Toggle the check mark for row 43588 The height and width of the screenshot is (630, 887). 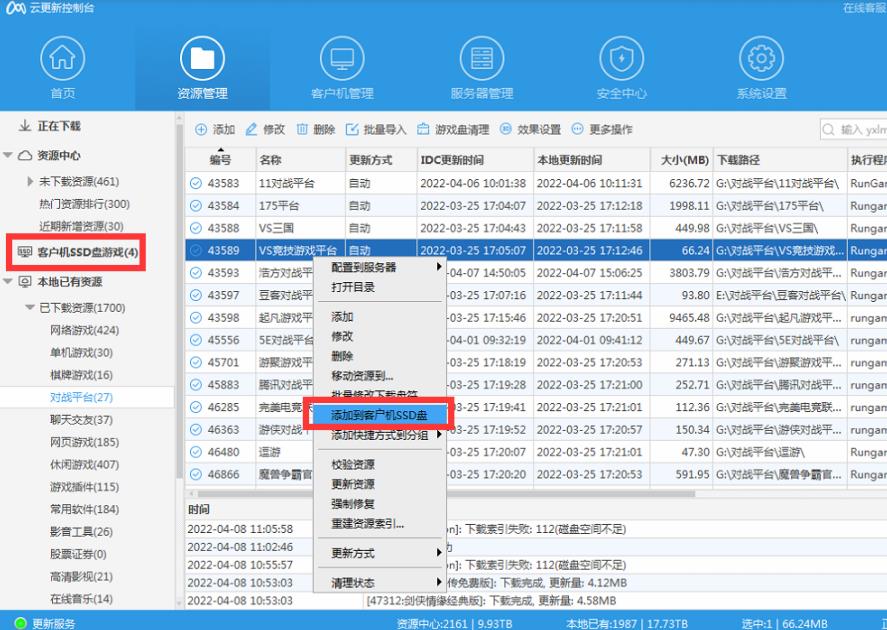tap(196, 228)
